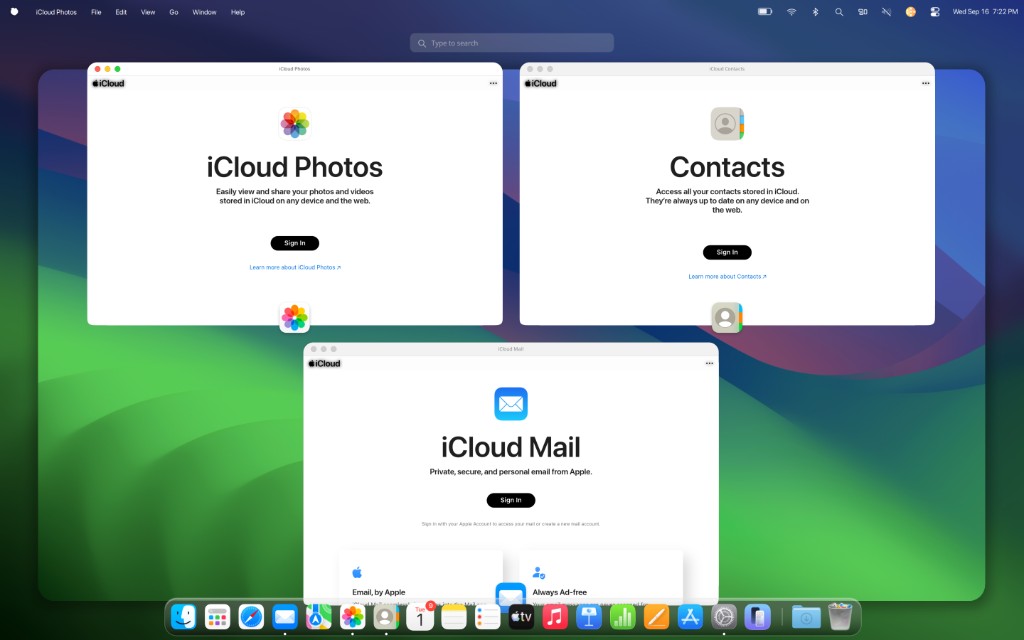The width and height of the screenshot is (1024, 640).
Task: Open the three-dot menu in the Contacts window
Action: coord(925,83)
